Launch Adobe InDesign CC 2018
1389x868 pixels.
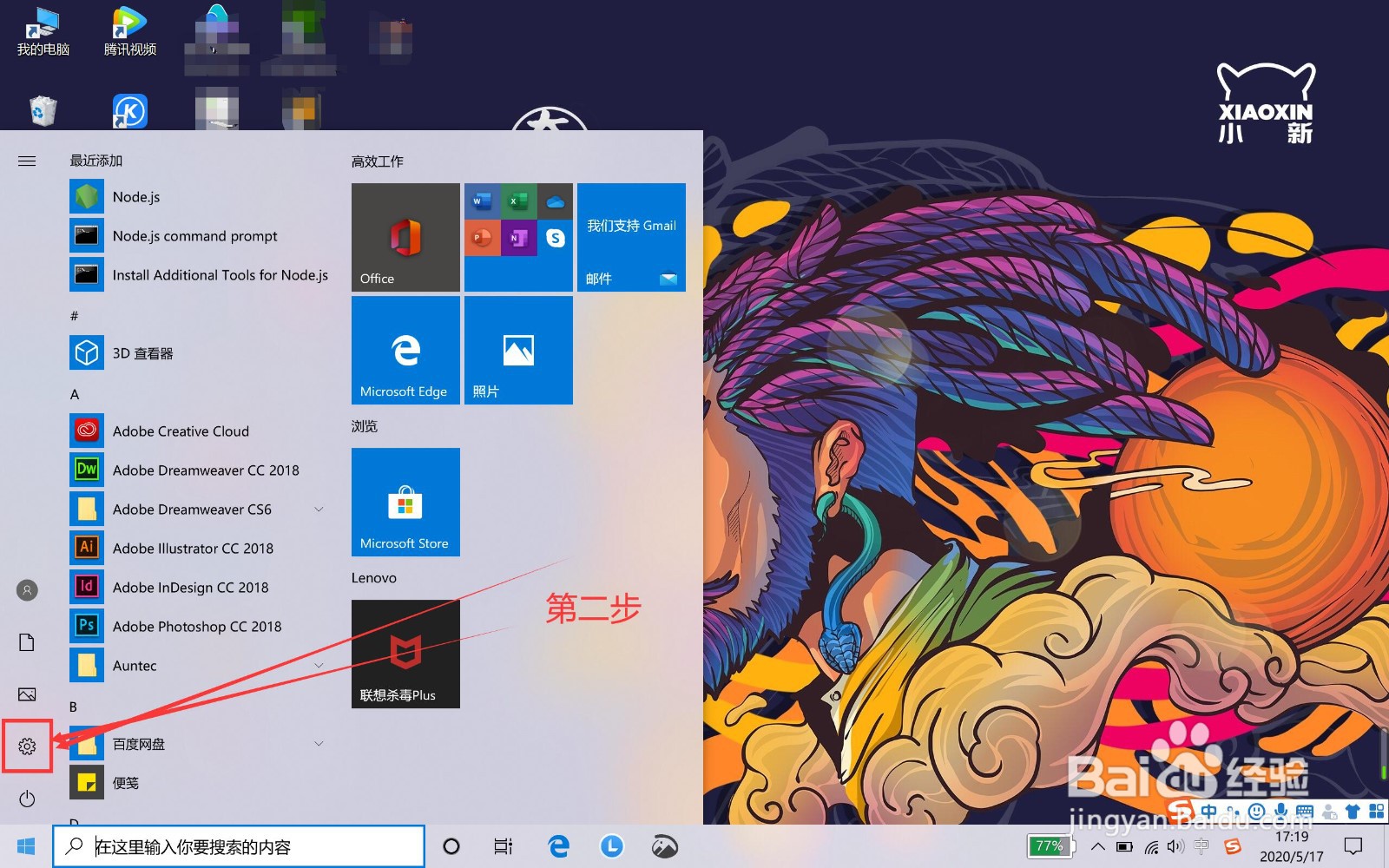click(x=201, y=588)
